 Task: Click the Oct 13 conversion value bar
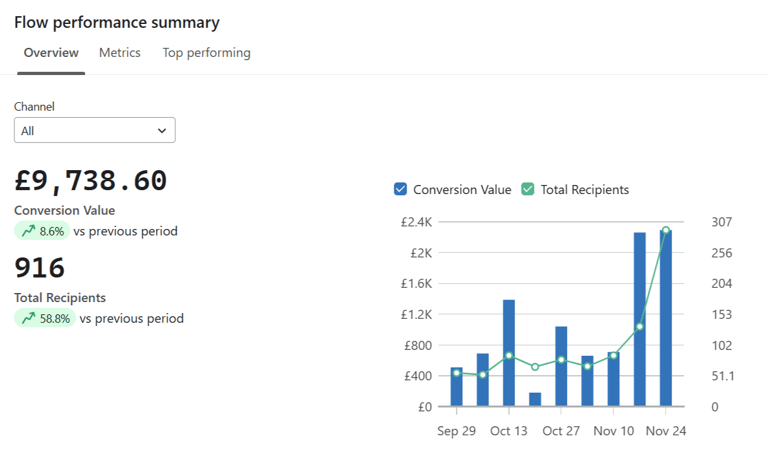coord(509,353)
